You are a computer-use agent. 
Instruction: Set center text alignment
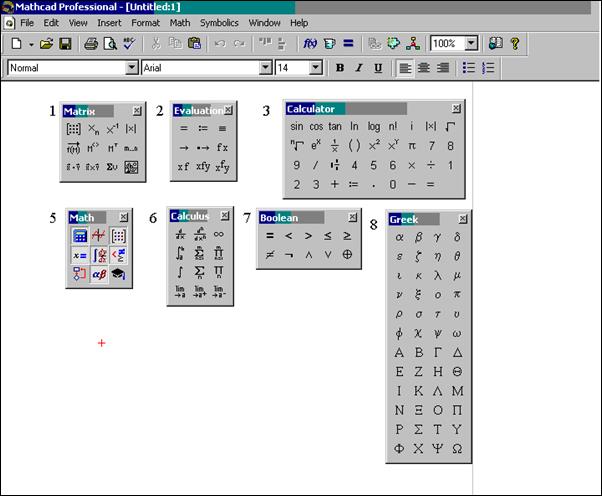(x=424, y=68)
